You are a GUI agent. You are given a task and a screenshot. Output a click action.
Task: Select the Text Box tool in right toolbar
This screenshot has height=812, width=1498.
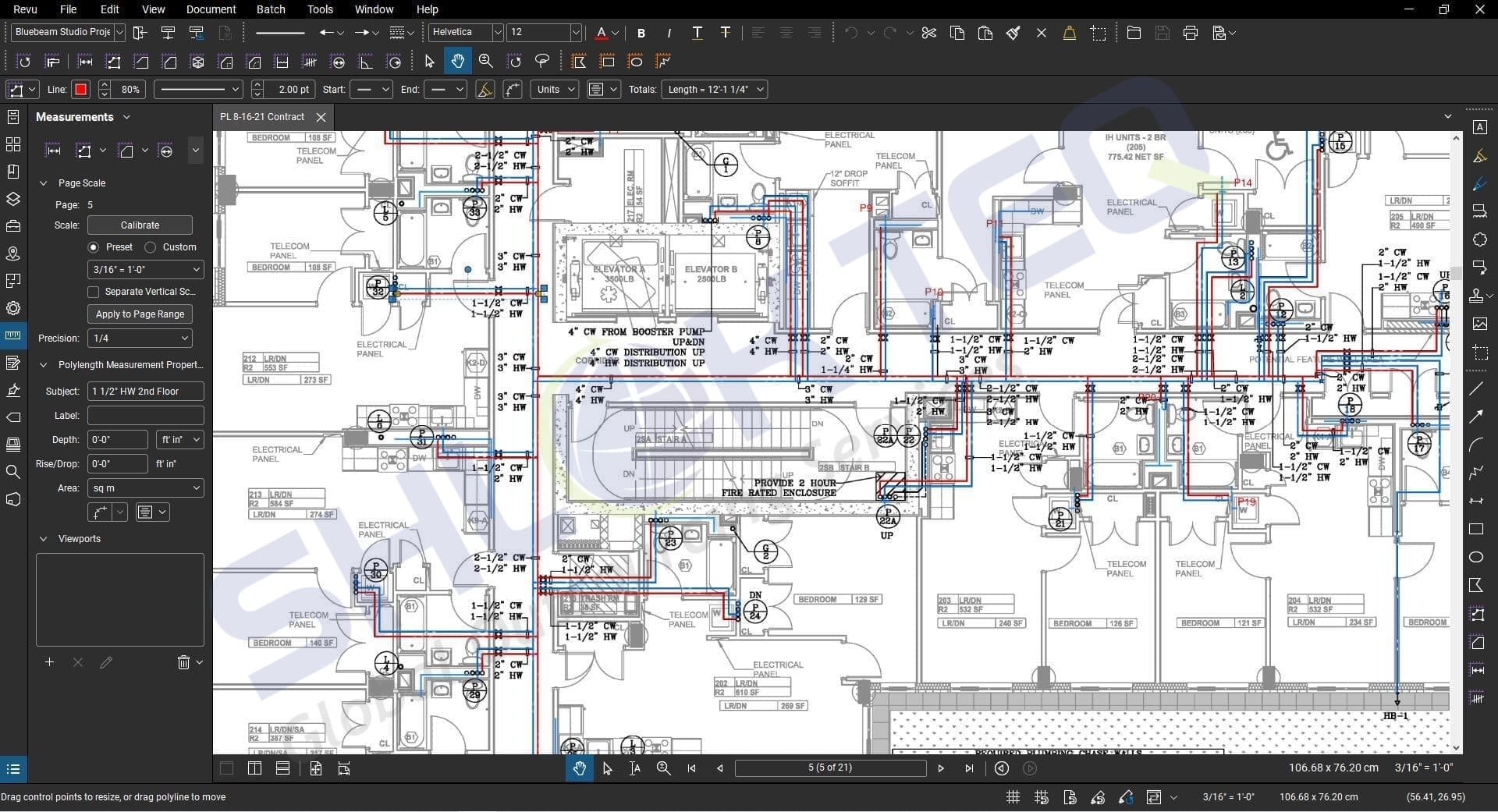coord(1479,127)
